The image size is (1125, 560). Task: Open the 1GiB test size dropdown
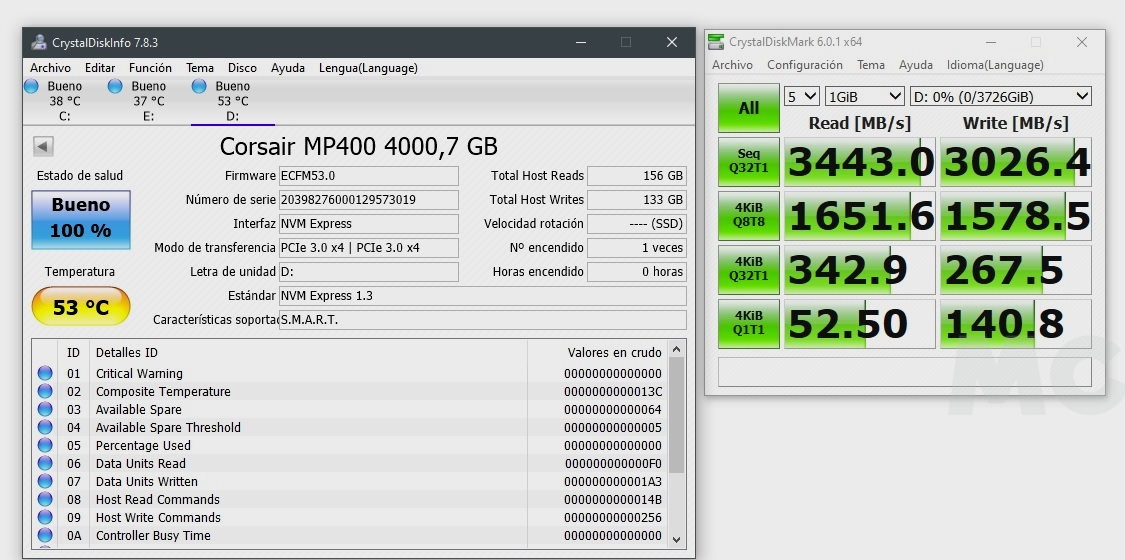click(864, 96)
